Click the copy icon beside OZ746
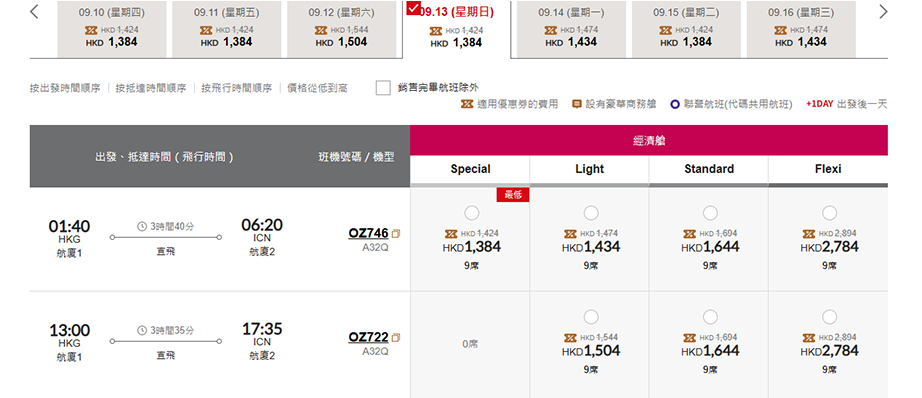Image resolution: width=922 pixels, height=398 pixels. point(396,233)
